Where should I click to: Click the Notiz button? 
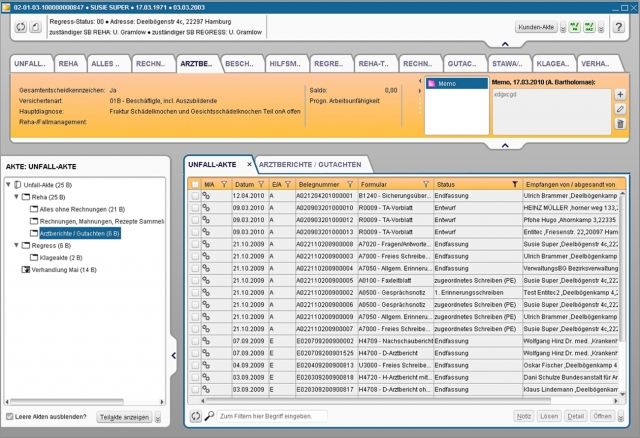tap(524, 416)
